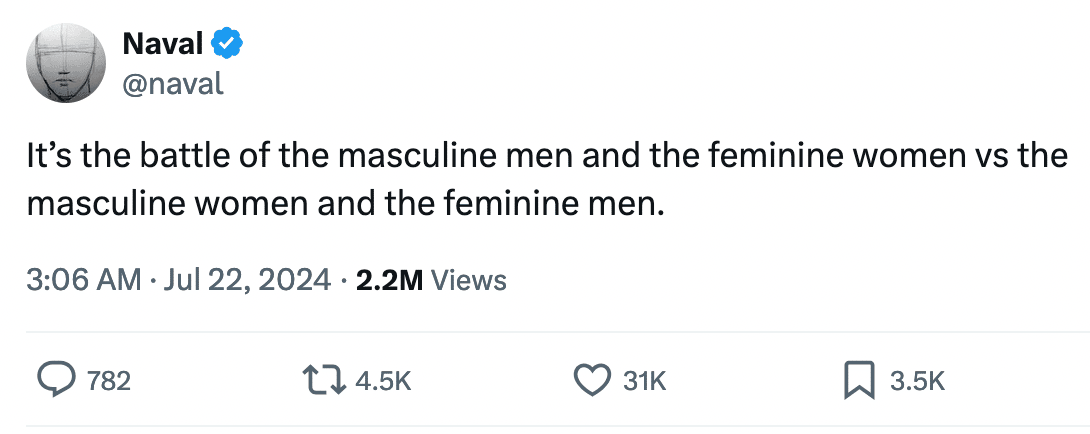Click the repost arrows icon

324,380
